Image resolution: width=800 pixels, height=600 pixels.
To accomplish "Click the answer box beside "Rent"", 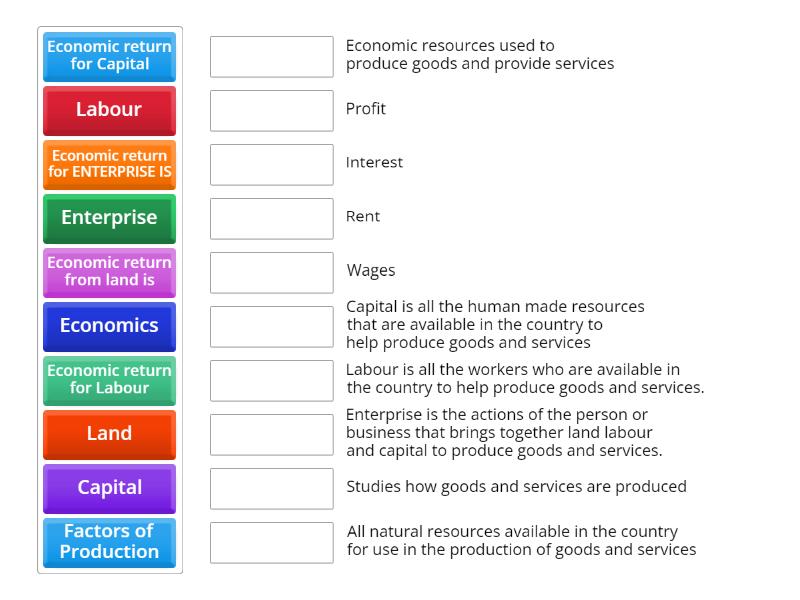I will pyautogui.click(x=271, y=218).
